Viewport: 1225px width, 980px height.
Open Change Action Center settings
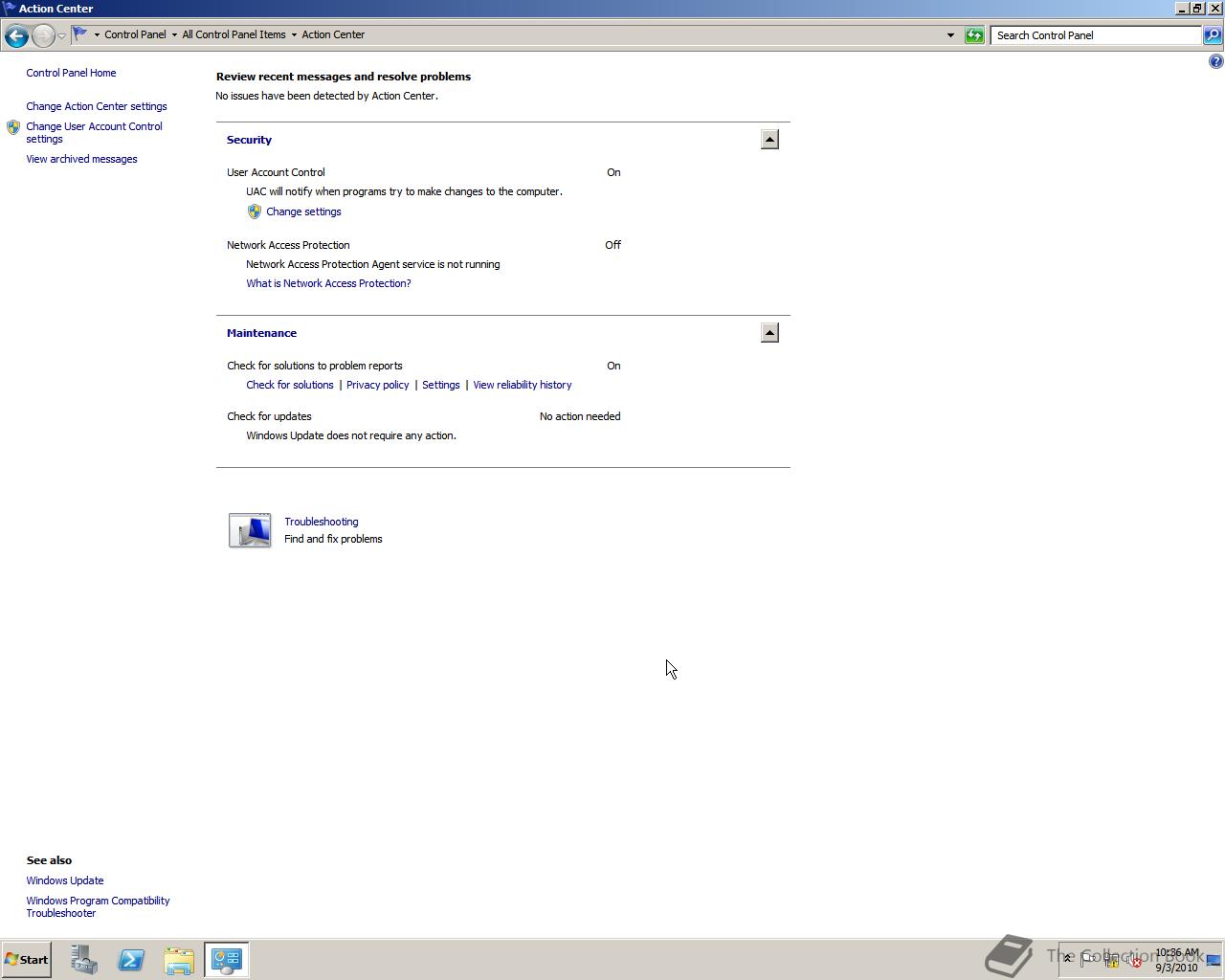click(x=97, y=106)
